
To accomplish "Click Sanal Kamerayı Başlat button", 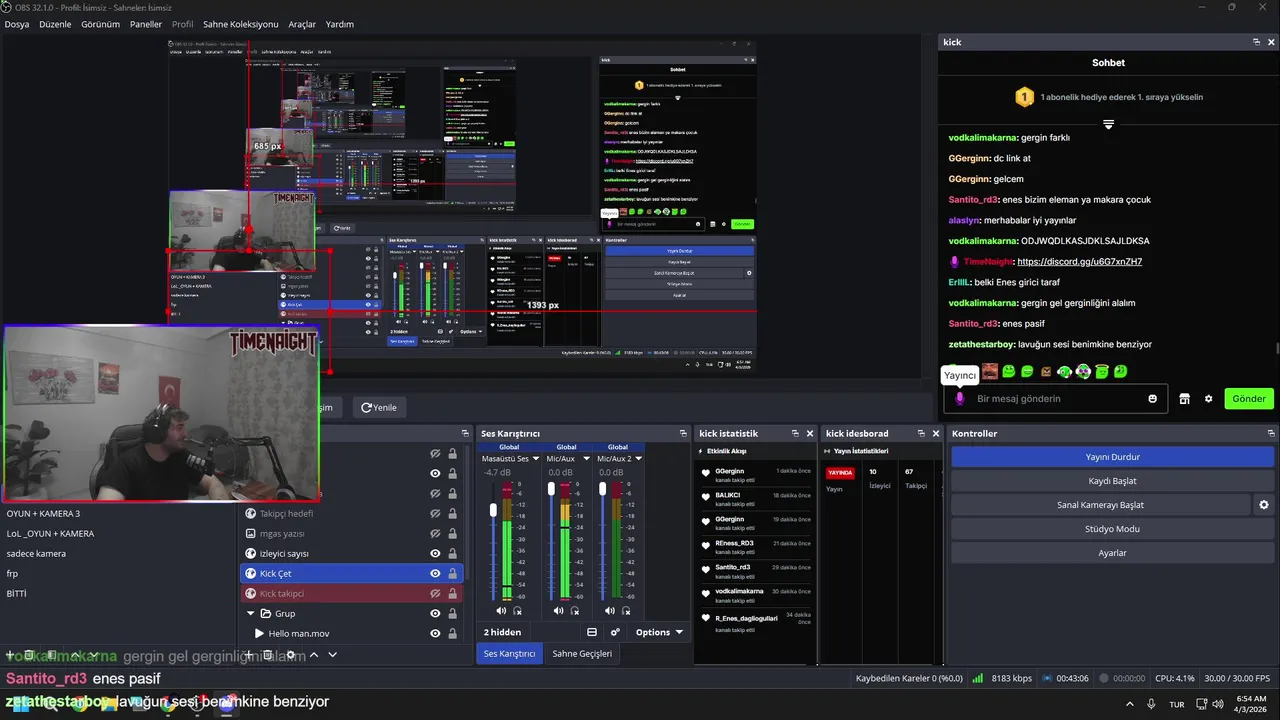I will coord(1100,505).
